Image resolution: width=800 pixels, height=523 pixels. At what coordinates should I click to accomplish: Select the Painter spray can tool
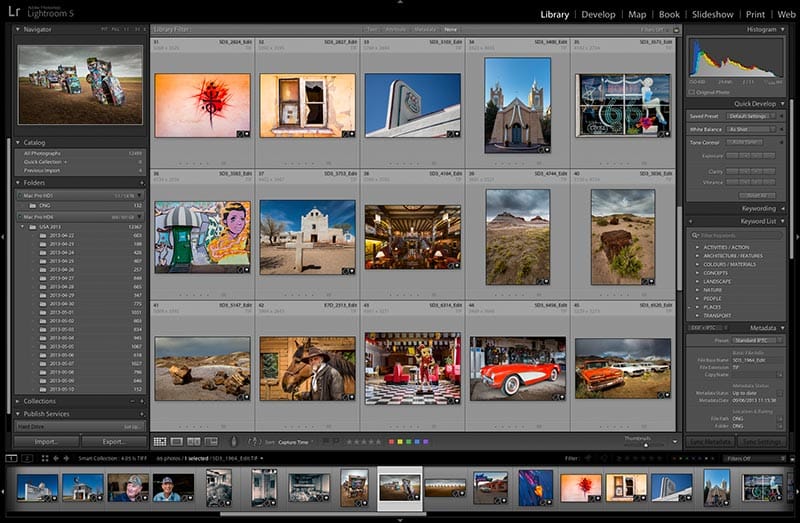[234, 442]
